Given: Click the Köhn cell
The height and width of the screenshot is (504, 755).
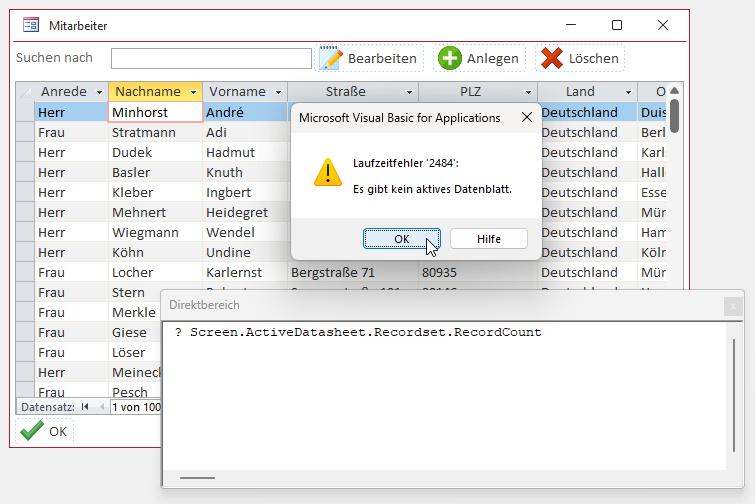Looking at the screenshot, I should (x=155, y=252).
